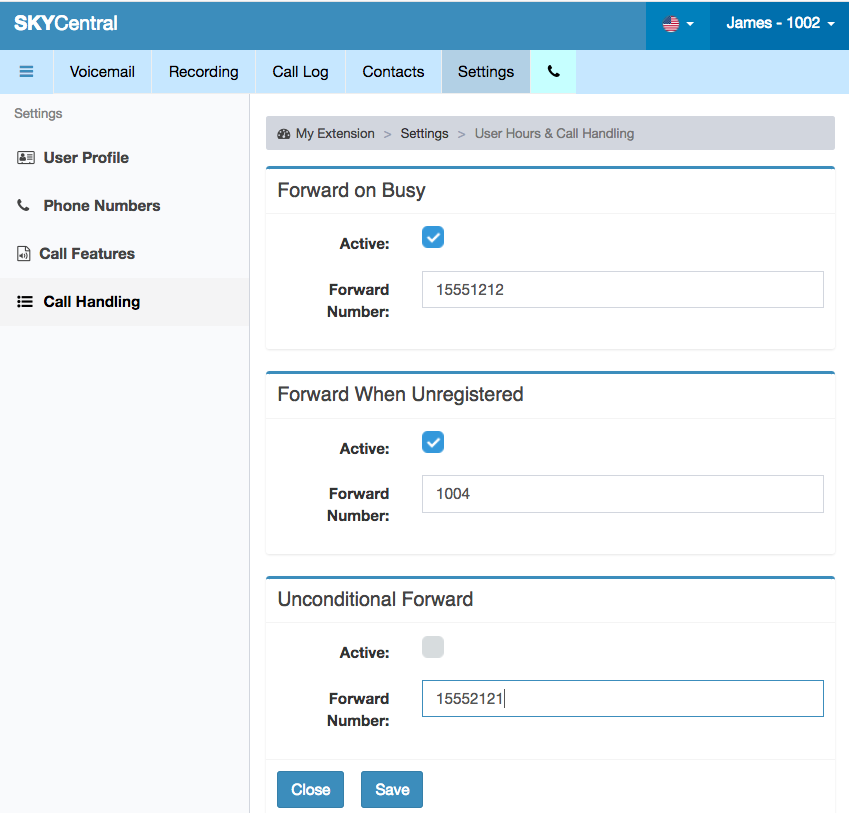Image resolution: width=849 pixels, height=813 pixels.
Task: Click the Call Features document icon
Action: click(23, 253)
